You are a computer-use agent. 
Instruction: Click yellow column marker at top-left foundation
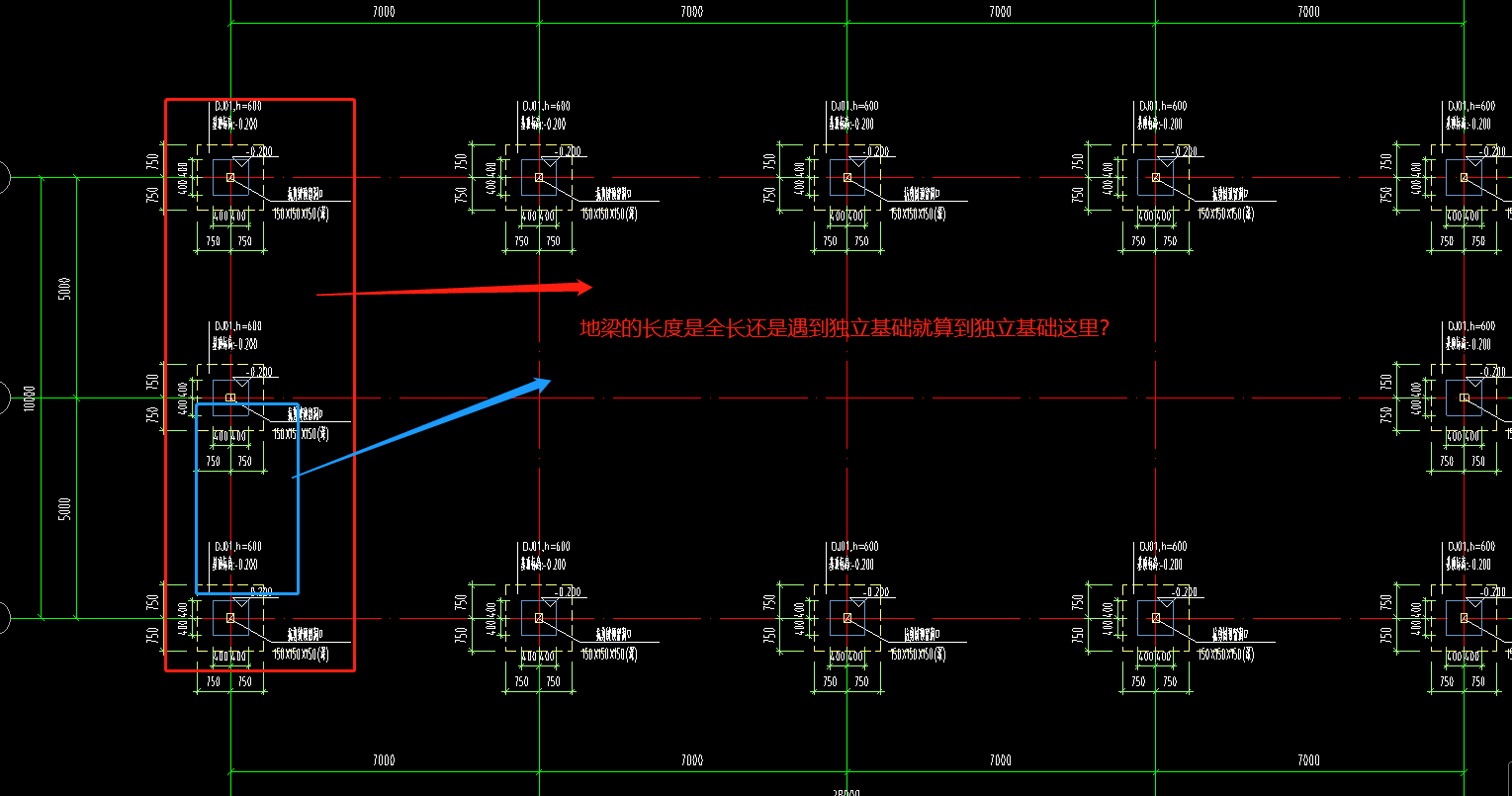[230, 177]
